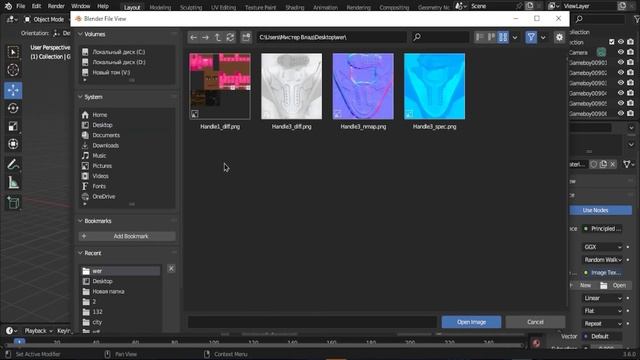
Task: Switch to vertical list display mode
Action: click(480, 37)
